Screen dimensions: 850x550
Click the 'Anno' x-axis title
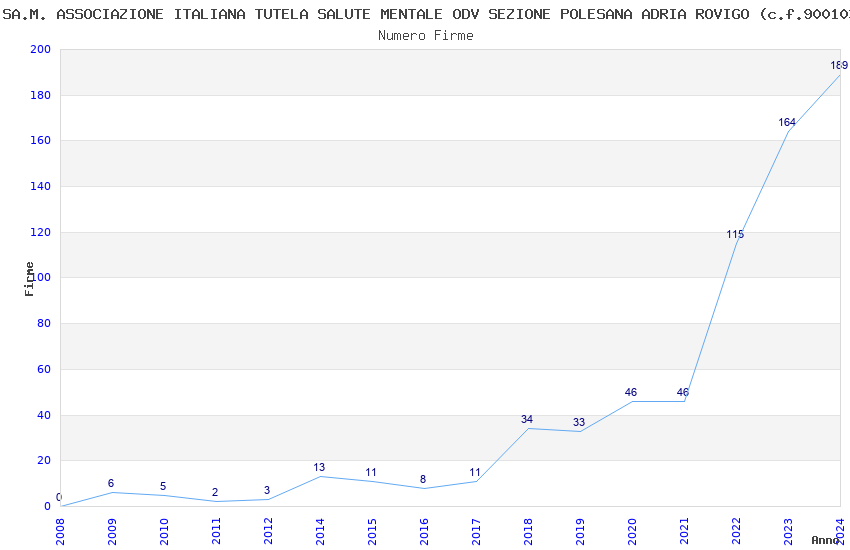point(825,540)
